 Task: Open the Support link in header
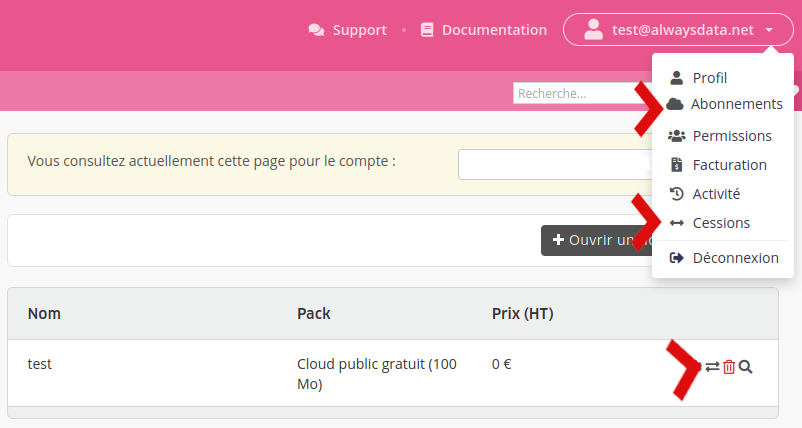click(359, 30)
